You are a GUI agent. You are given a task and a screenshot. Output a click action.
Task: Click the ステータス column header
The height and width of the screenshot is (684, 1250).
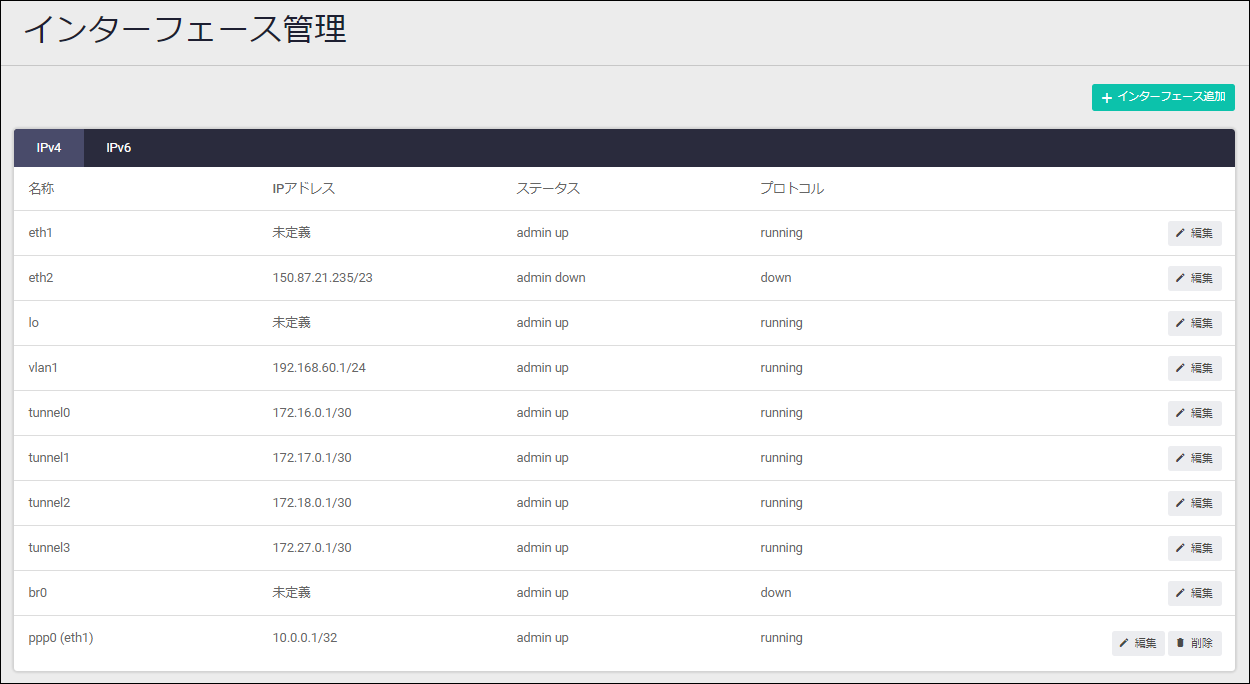pyautogui.click(x=548, y=188)
